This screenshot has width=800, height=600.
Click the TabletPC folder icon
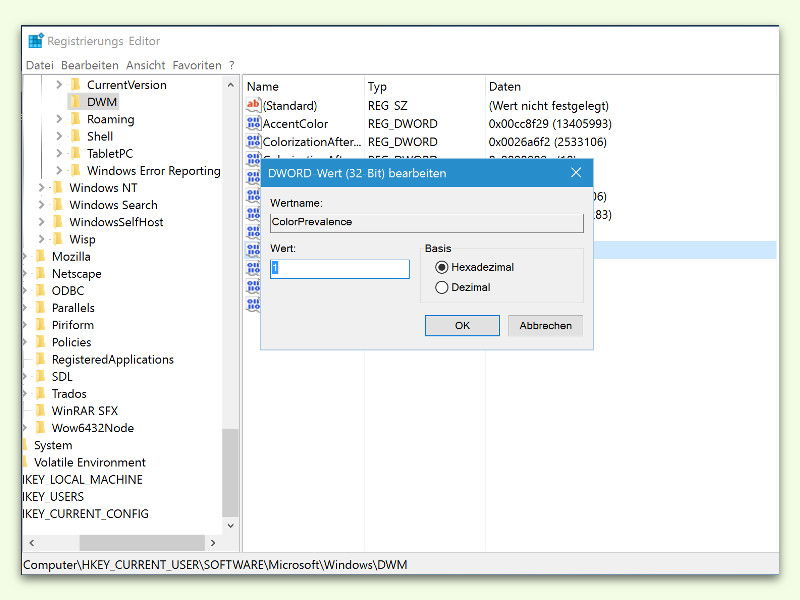(x=76, y=153)
